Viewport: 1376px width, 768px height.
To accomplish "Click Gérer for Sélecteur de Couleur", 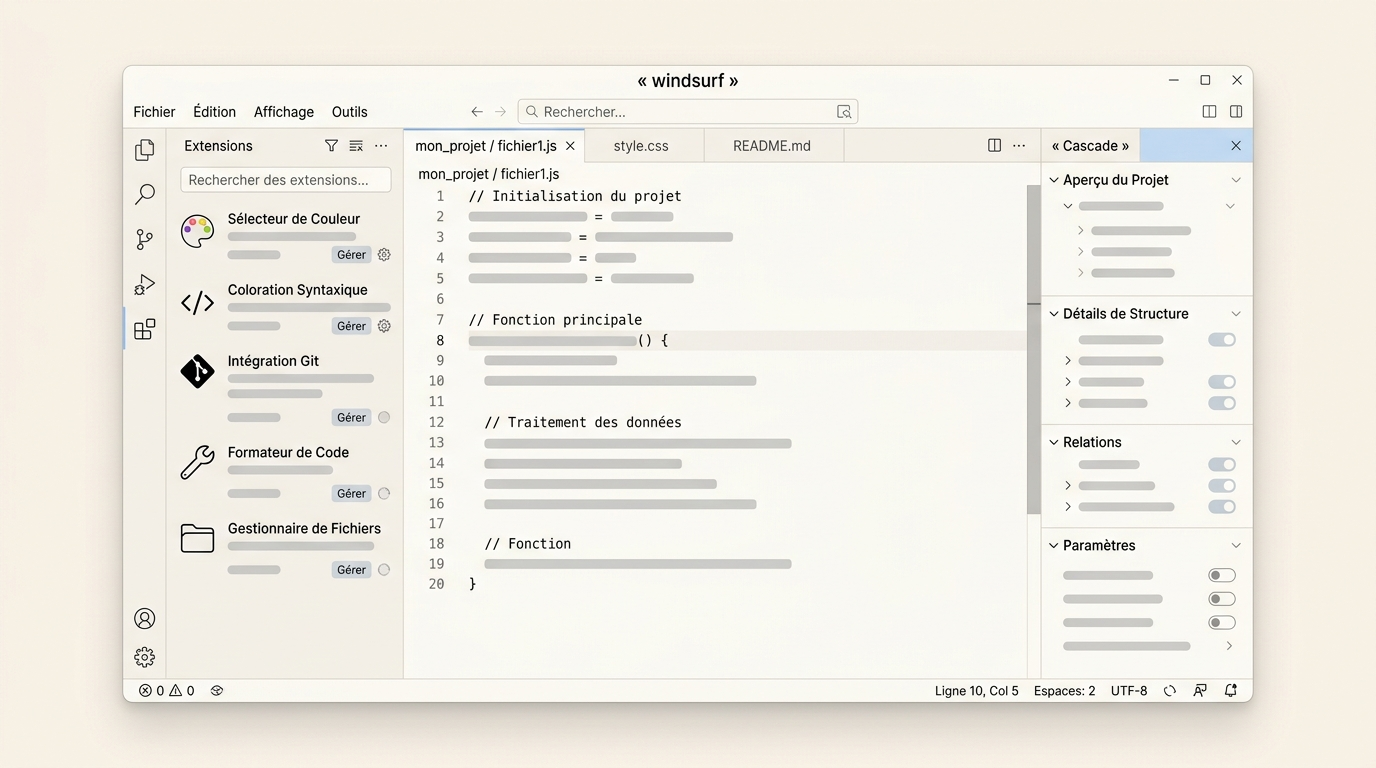I will click(x=352, y=255).
